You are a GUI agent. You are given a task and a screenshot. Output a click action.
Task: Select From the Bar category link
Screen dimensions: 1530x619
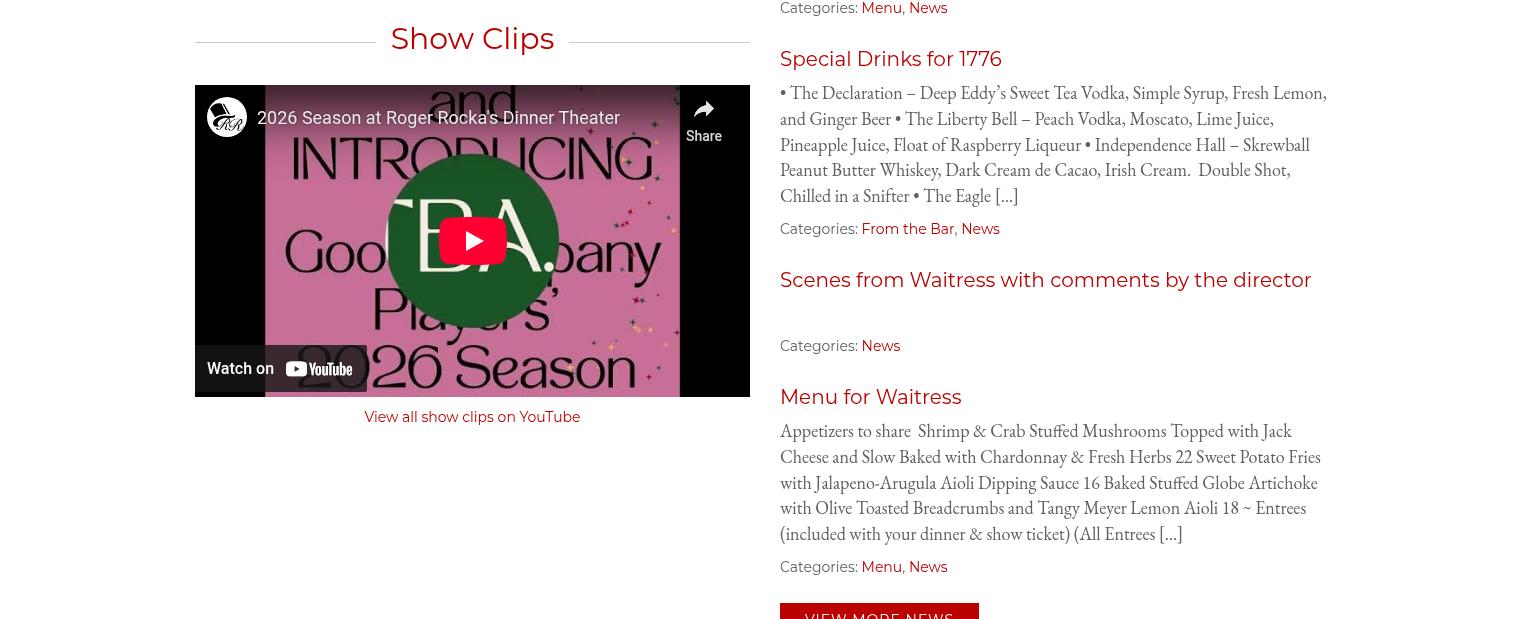click(x=907, y=229)
